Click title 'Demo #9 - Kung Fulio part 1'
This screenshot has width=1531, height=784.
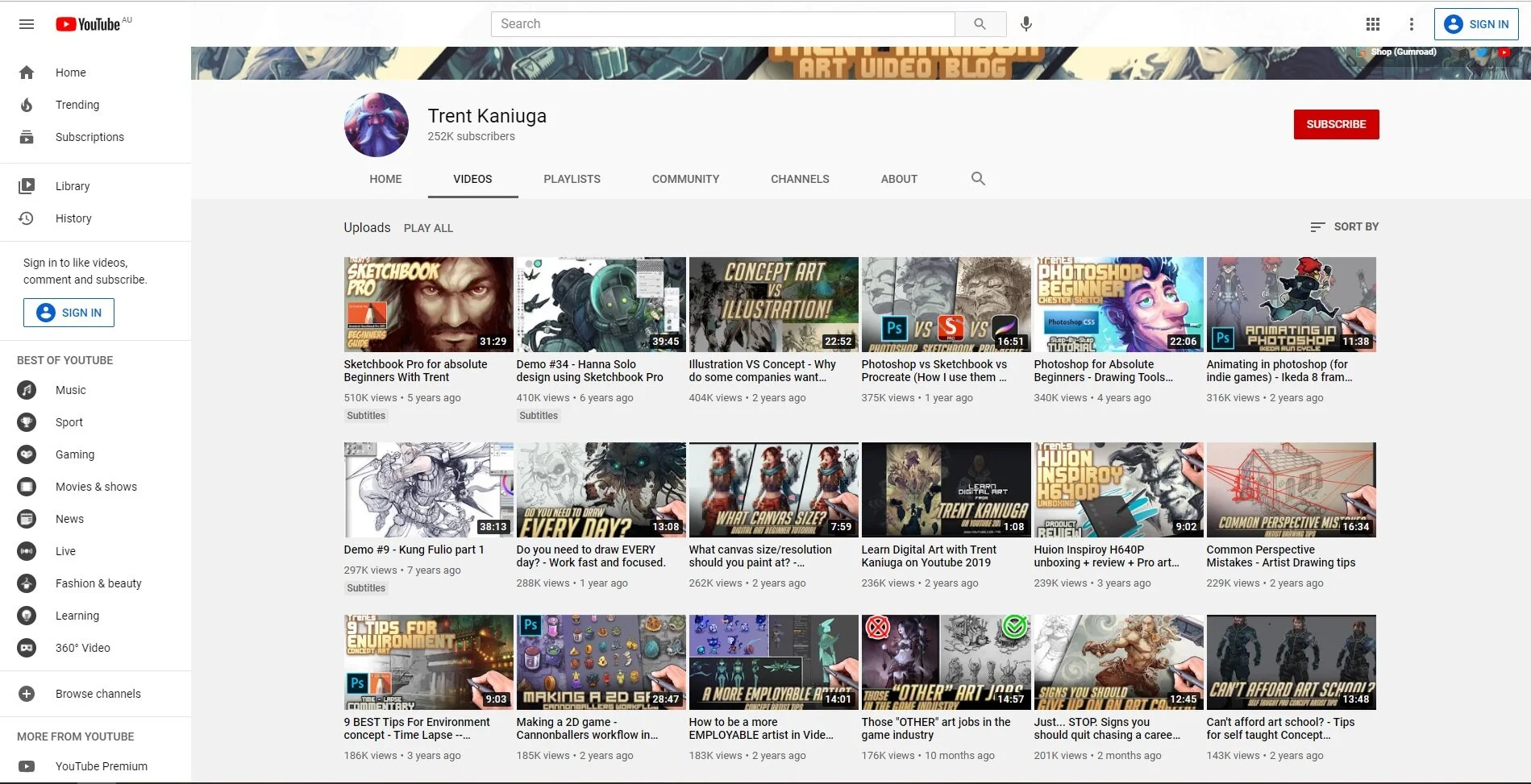(414, 550)
